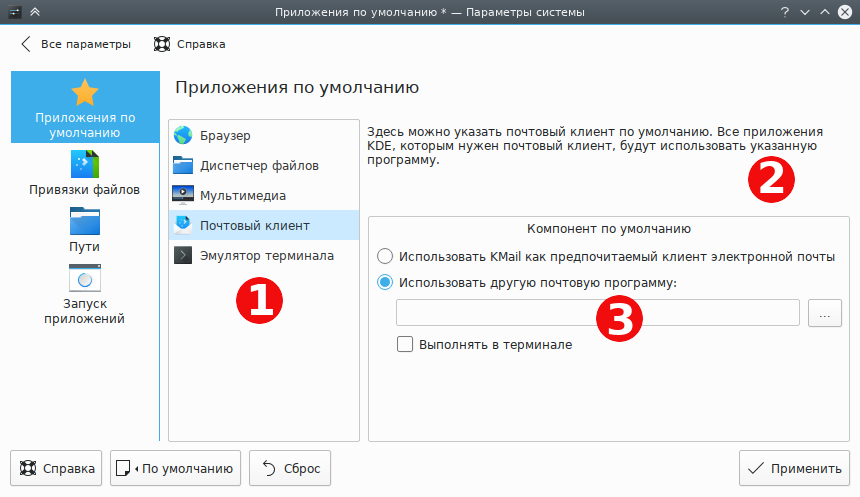Click the Мультимедиа monitor icon
Viewport: 860px width, 497px height.
tap(182, 195)
